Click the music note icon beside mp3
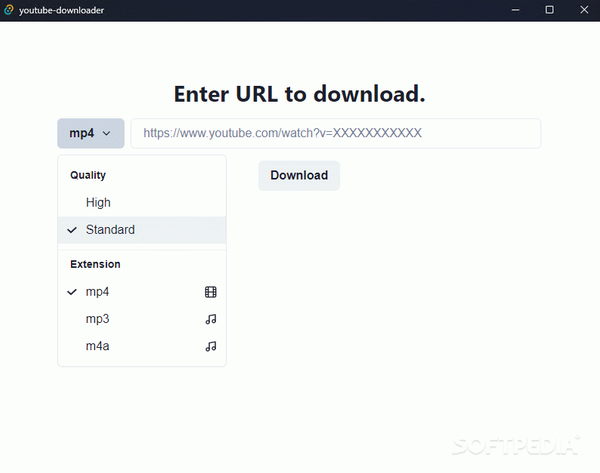Image resolution: width=600 pixels, height=473 pixels. click(x=211, y=319)
